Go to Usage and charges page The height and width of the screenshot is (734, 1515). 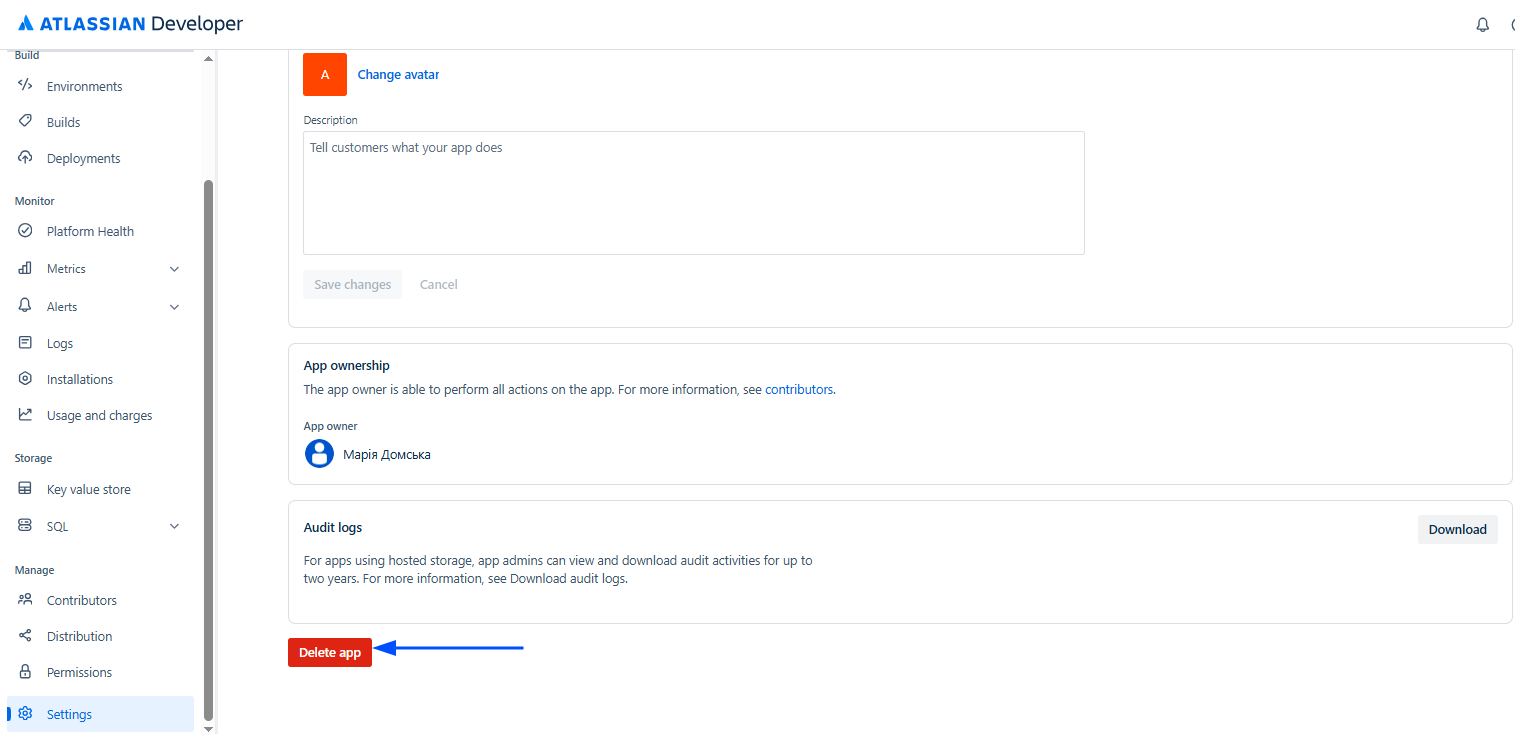[x=99, y=415]
